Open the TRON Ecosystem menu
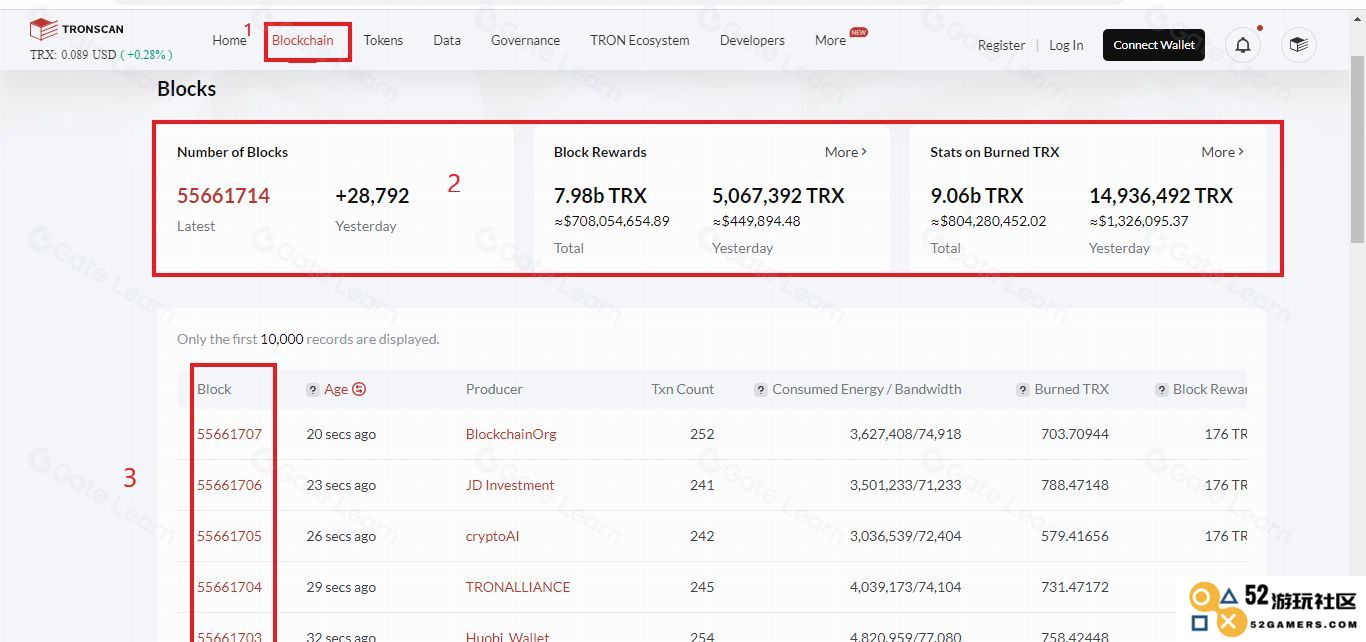Viewport: 1366px width, 642px height. tap(640, 40)
